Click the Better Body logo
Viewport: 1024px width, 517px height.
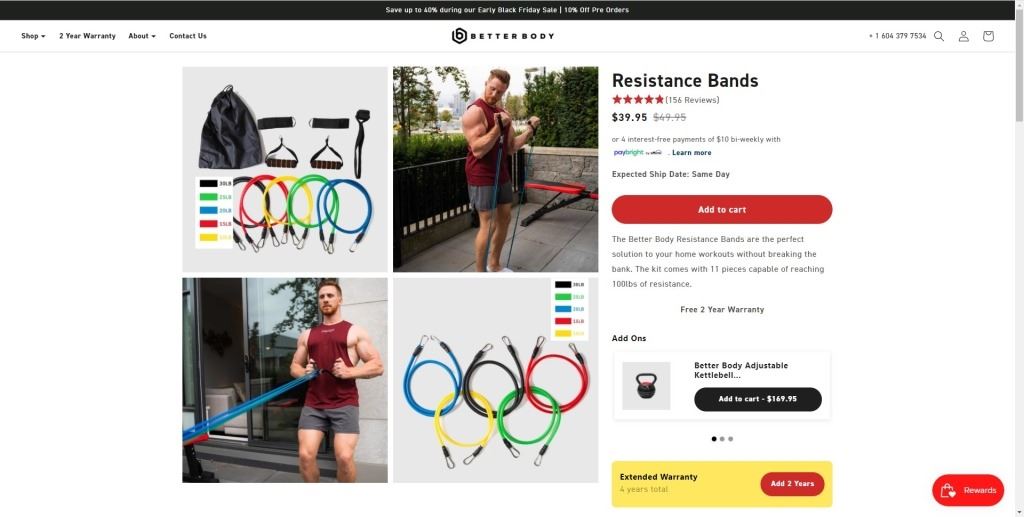tap(503, 36)
